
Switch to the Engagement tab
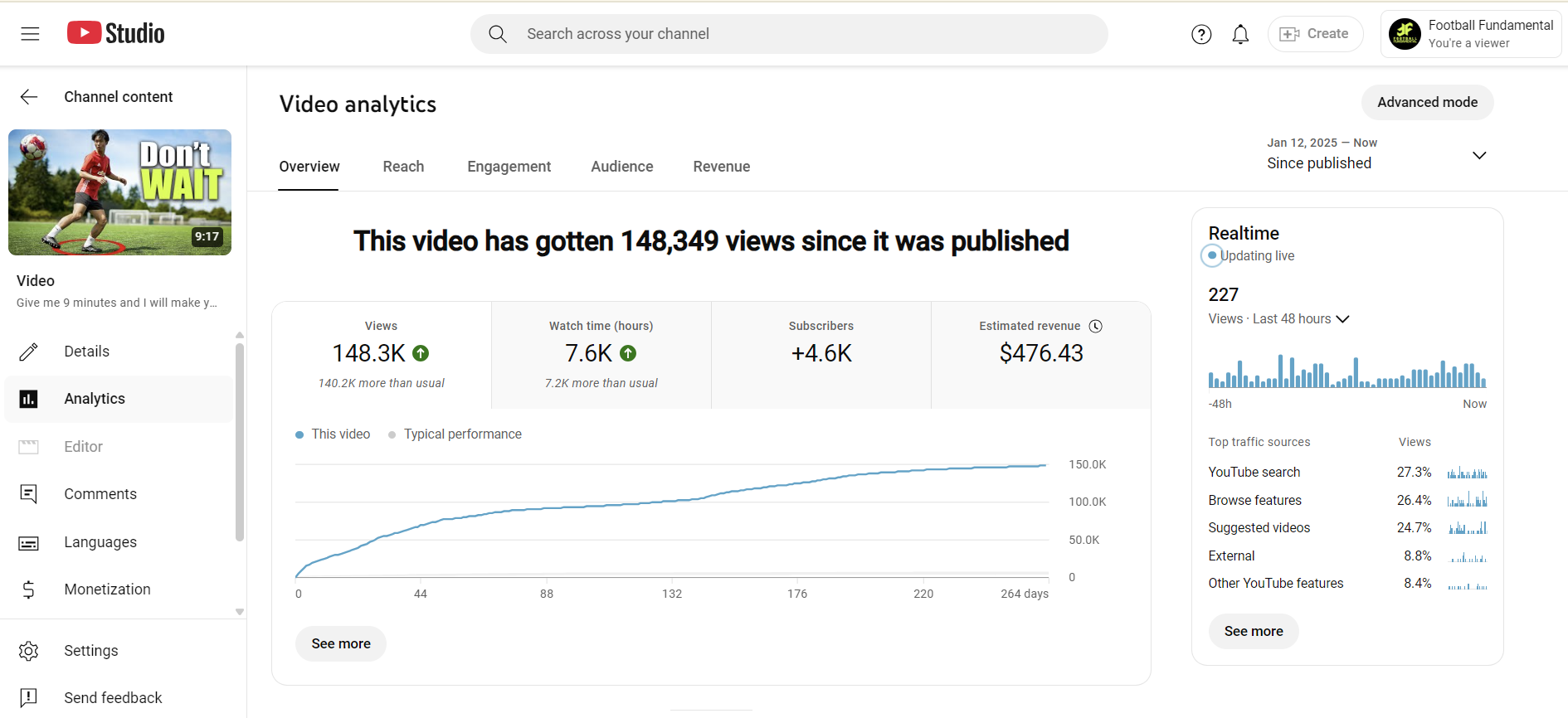coord(509,167)
